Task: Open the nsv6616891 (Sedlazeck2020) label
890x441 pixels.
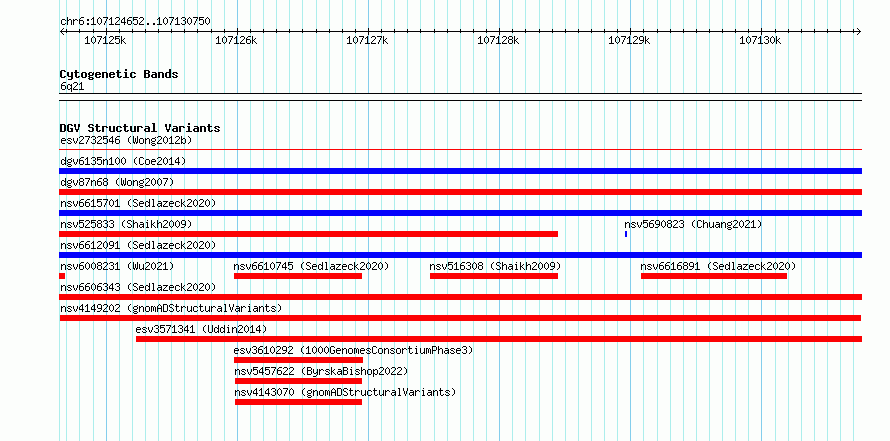Action: (x=719, y=266)
